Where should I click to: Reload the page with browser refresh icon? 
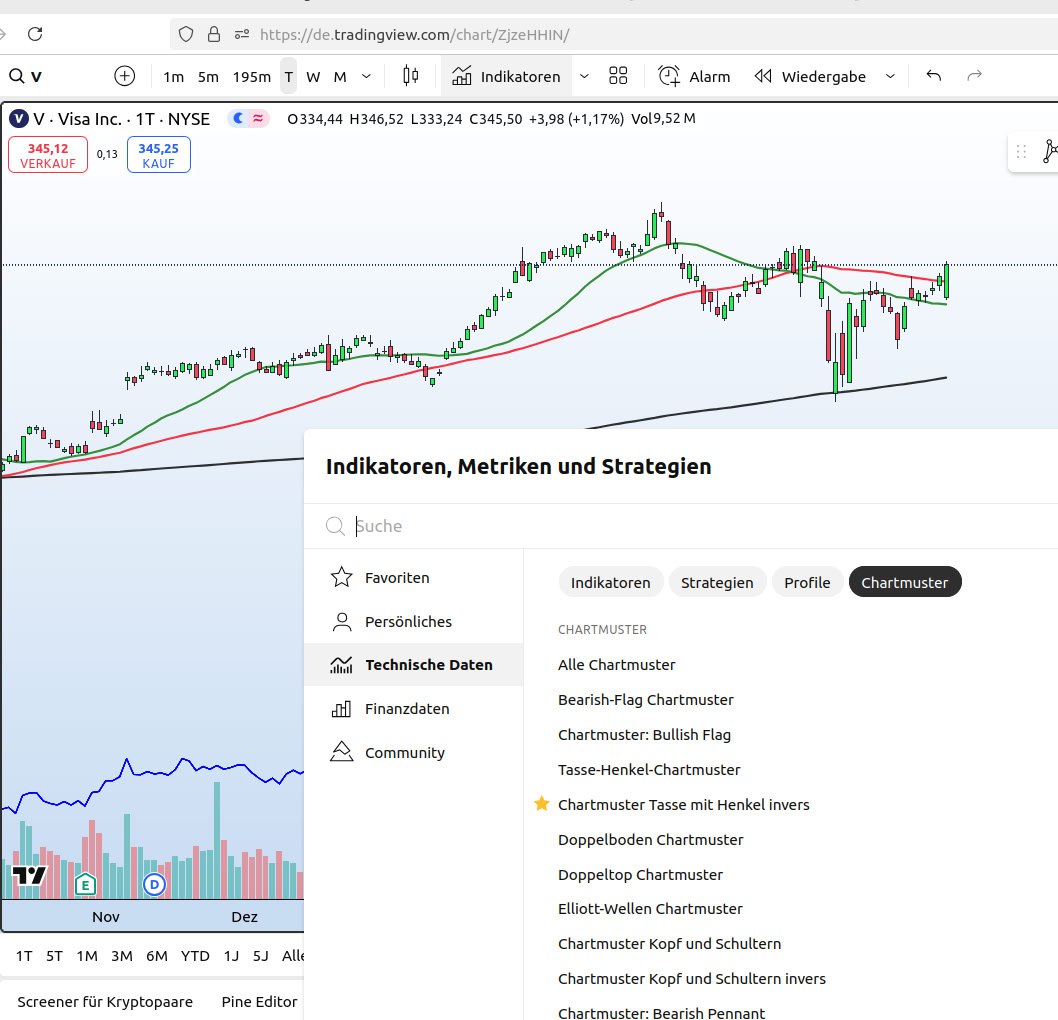coord(35,34)
